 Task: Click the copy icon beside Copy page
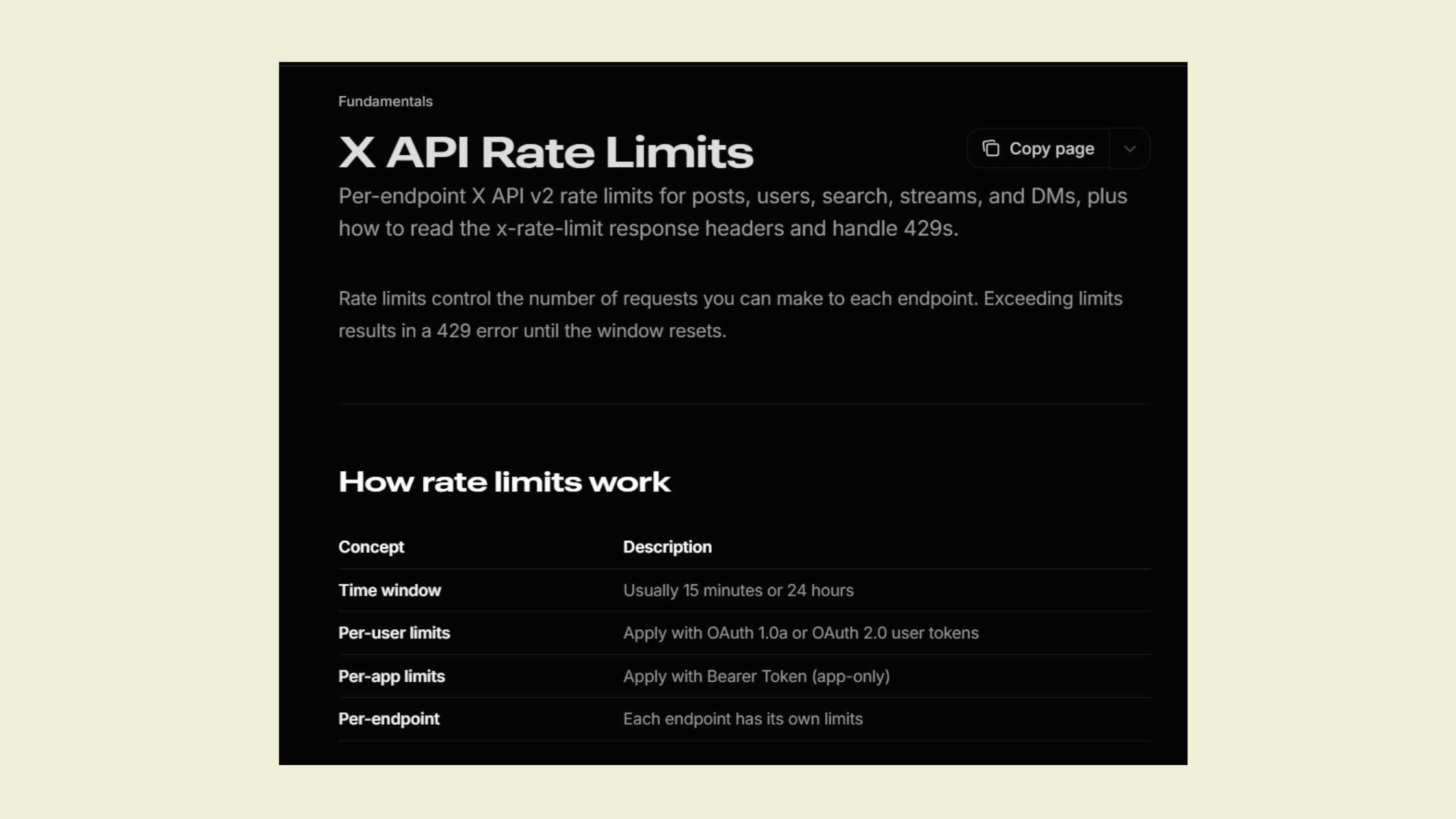pos(991,149)
